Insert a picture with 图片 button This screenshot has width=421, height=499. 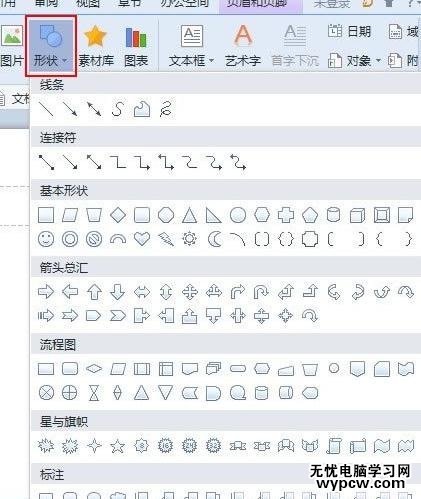12,46
